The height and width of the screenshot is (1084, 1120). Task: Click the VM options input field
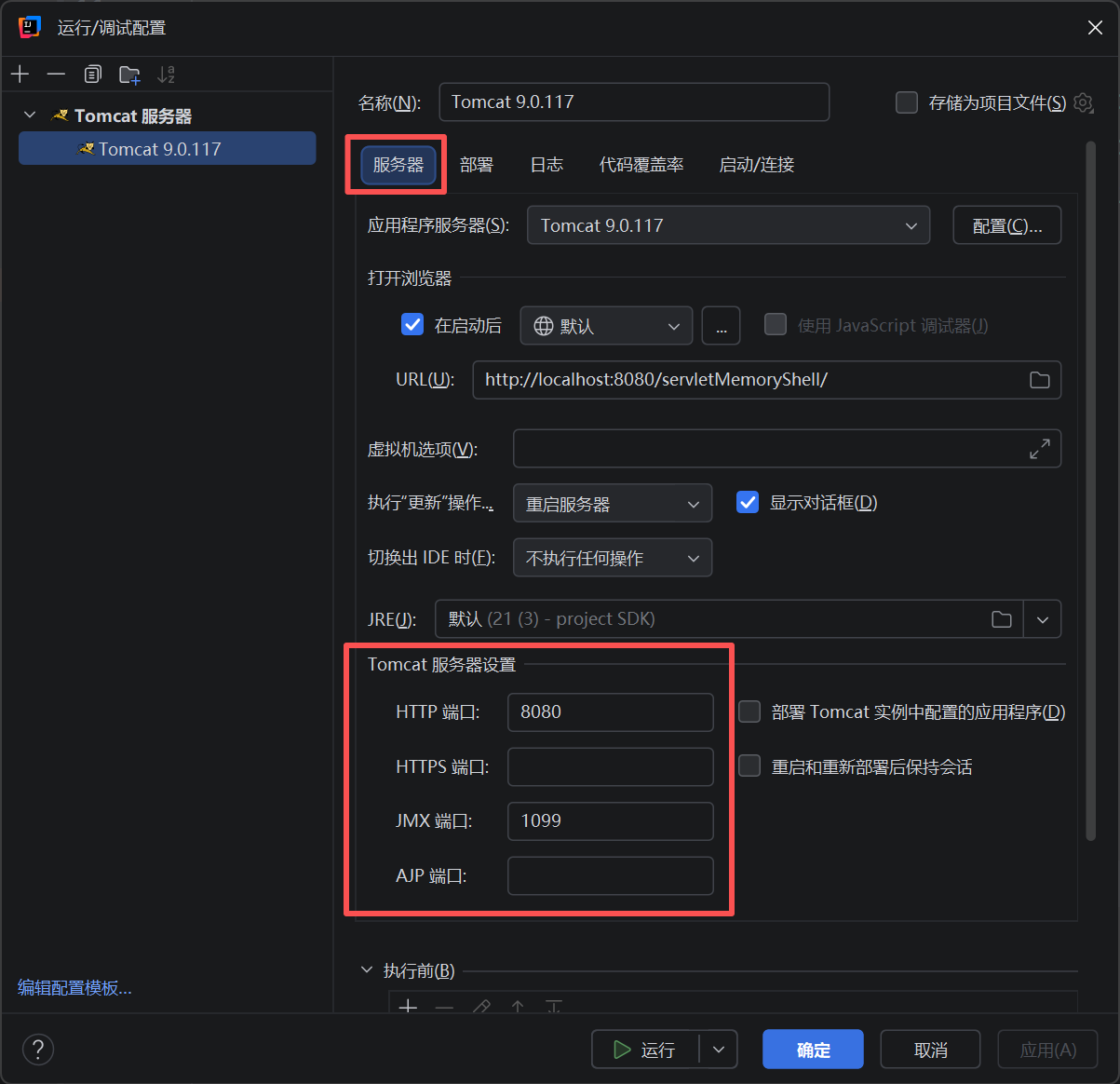point(787,449)
